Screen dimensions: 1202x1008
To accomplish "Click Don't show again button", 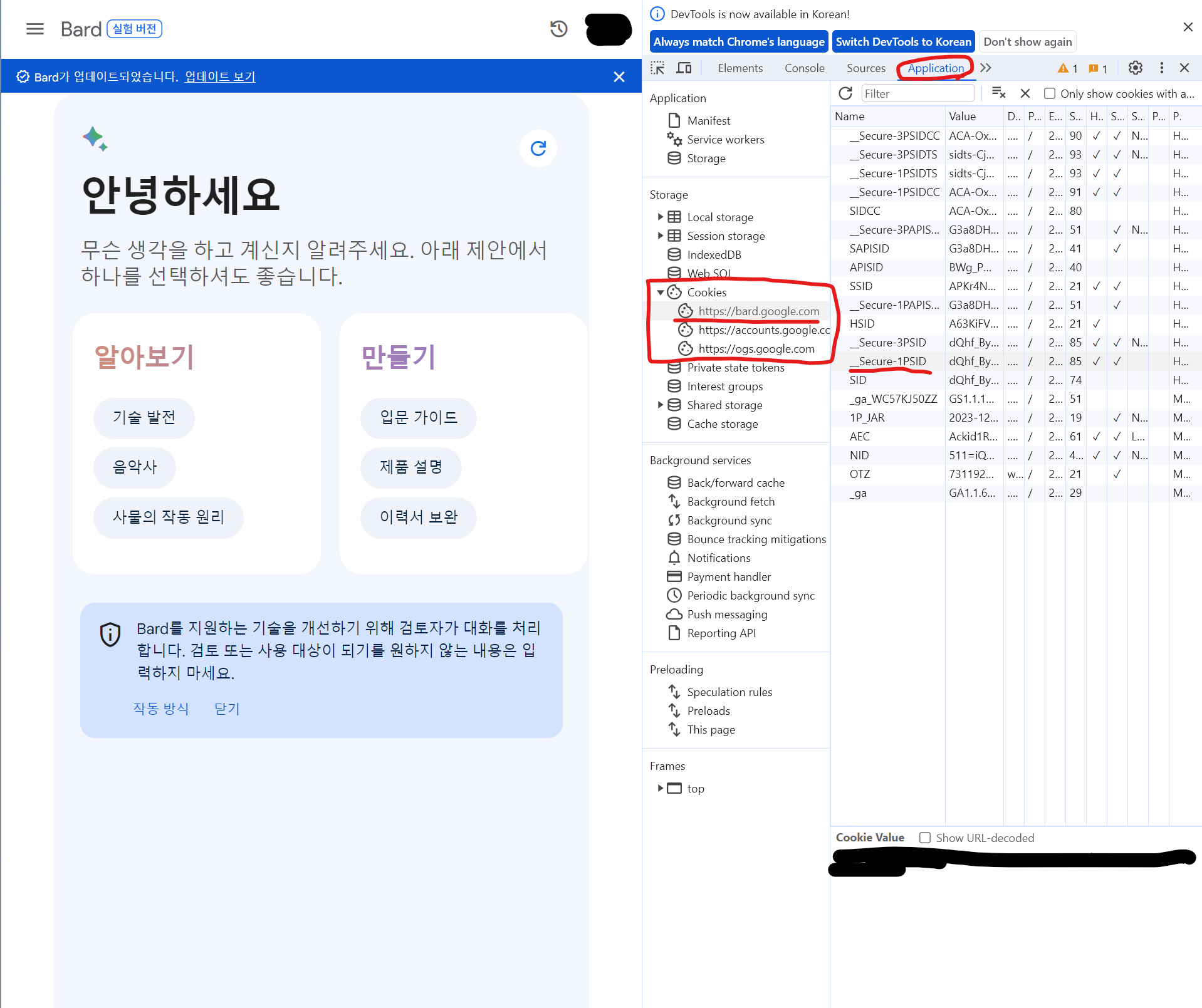I will 1027,42.
